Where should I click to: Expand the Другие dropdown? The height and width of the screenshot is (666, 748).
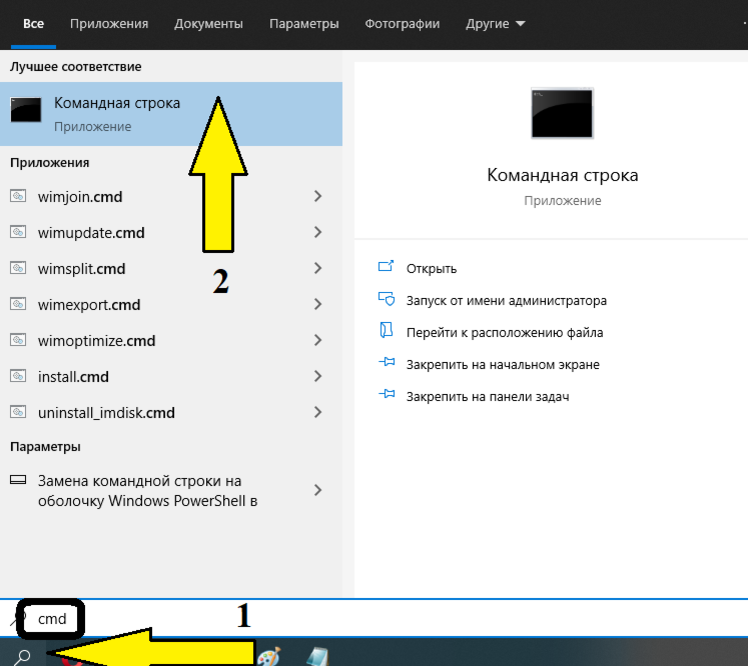[x=495, y=24]
